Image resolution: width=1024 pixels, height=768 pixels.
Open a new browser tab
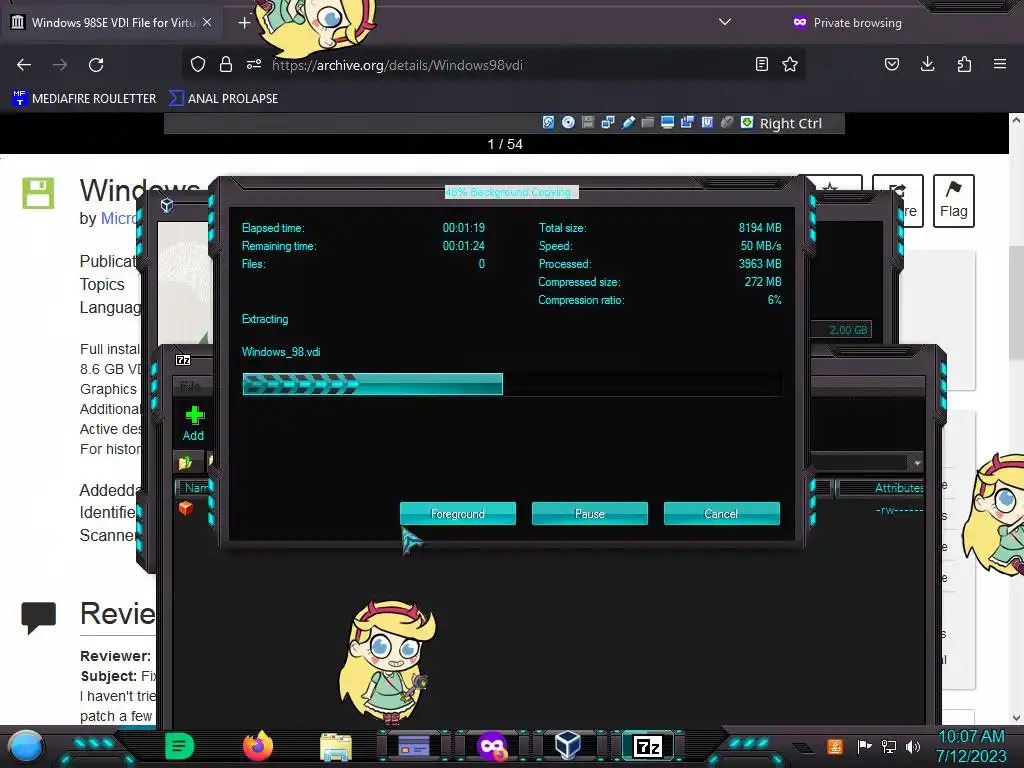244,23
